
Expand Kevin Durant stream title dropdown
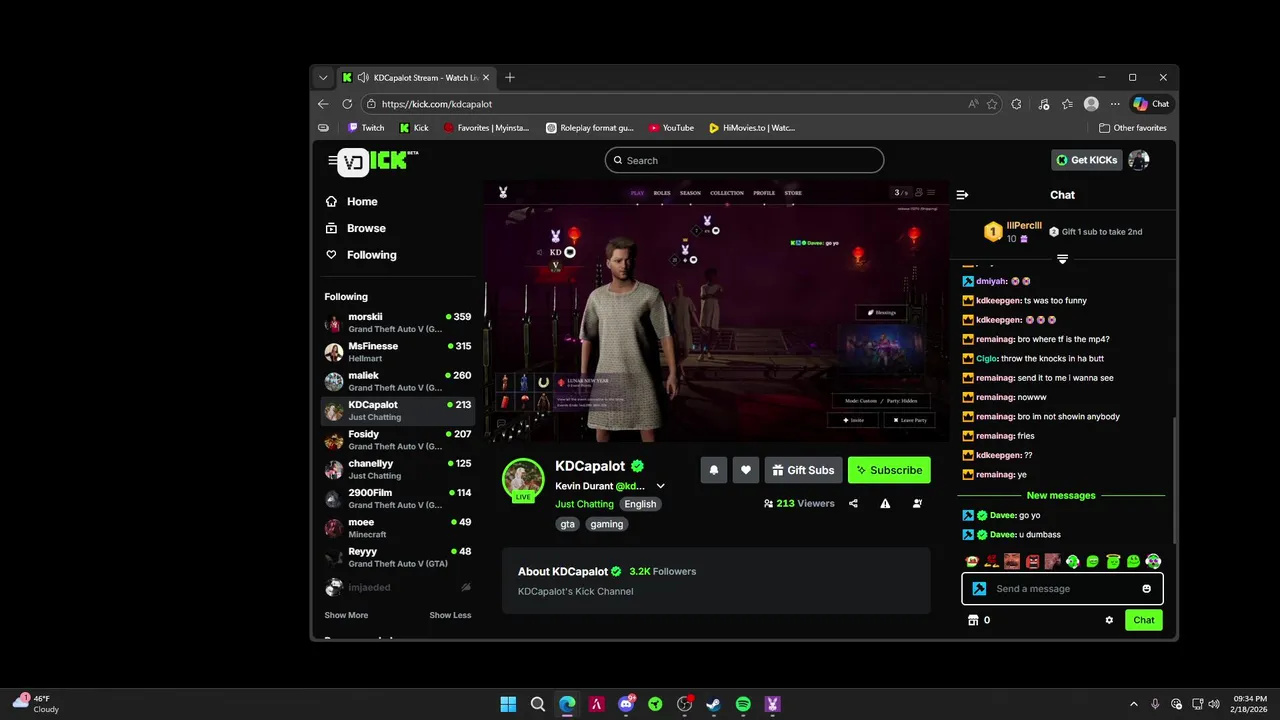tap(660, 486)
